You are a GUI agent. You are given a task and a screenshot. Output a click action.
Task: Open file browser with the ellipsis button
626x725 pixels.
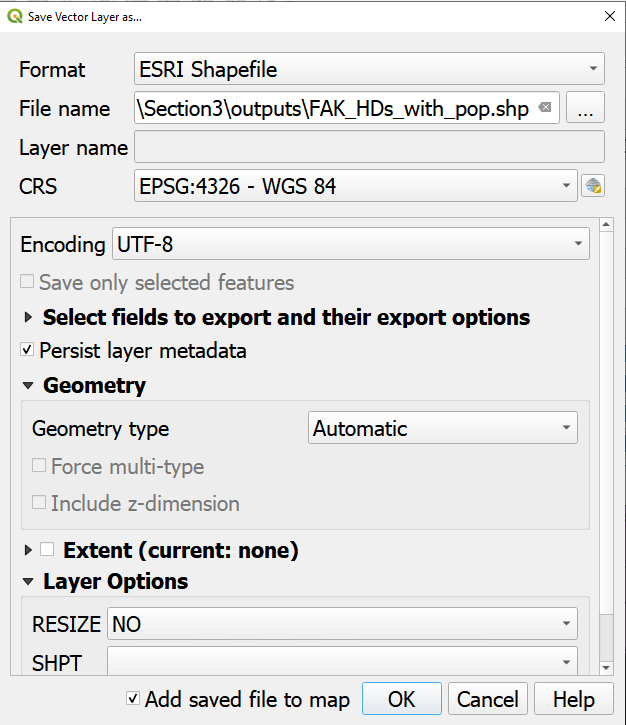[x=585, y=108]
